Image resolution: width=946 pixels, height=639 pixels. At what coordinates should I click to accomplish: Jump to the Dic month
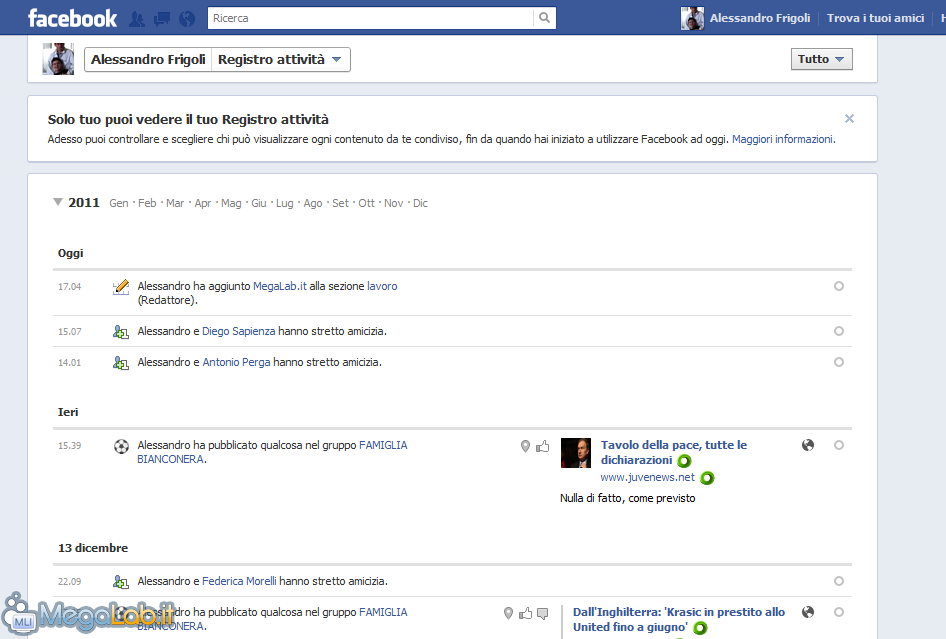pyautogui.click(x=421, y=203)
